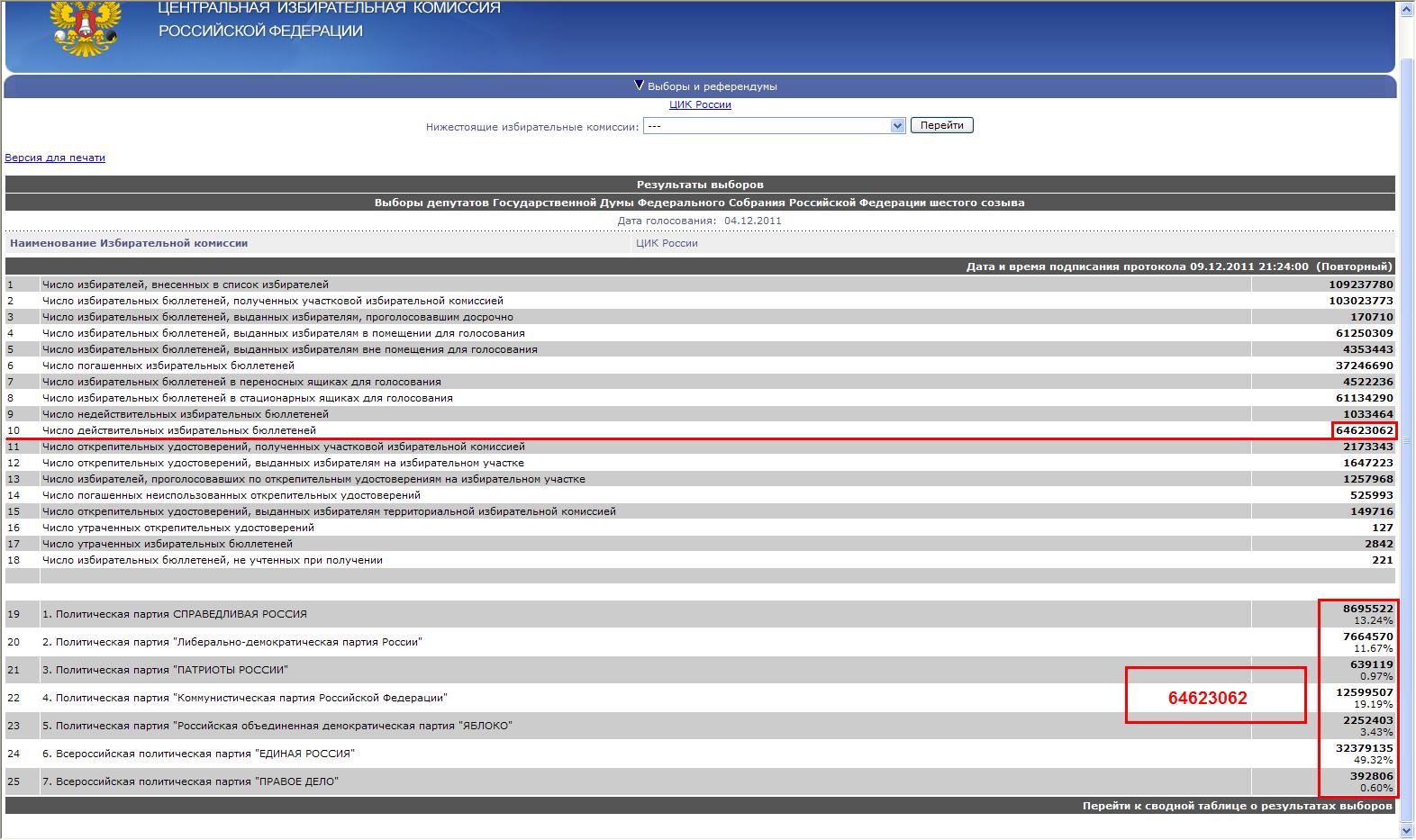Select the voter list count 109237780
This screenshot has width=1416, height=840.
[x=1360, y=285]
